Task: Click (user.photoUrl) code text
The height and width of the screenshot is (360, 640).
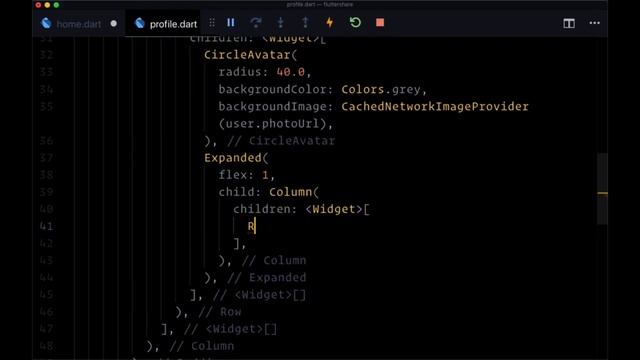Action: coord(272,124)
